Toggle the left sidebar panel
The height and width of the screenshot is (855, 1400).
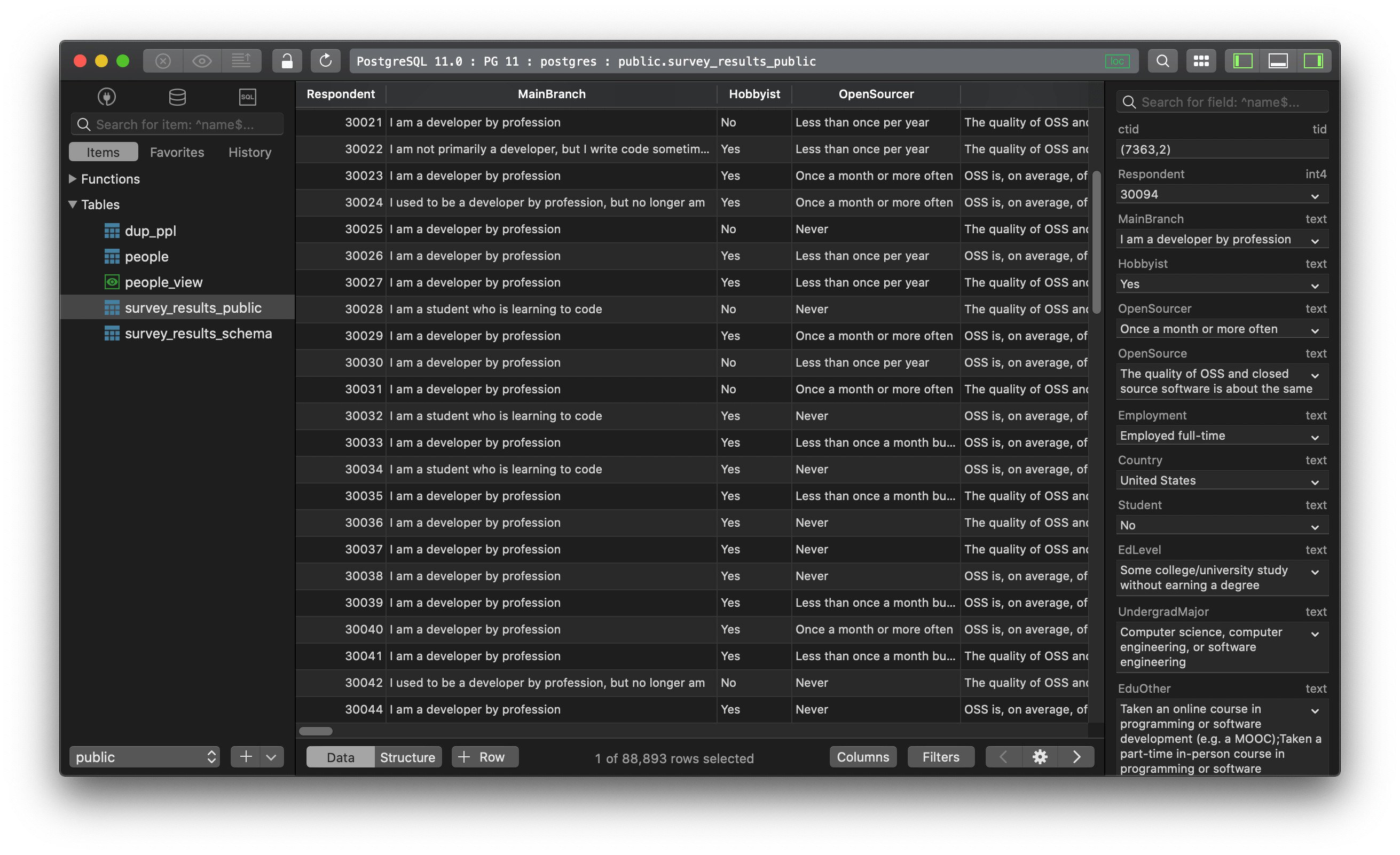tap(1242, 61)
